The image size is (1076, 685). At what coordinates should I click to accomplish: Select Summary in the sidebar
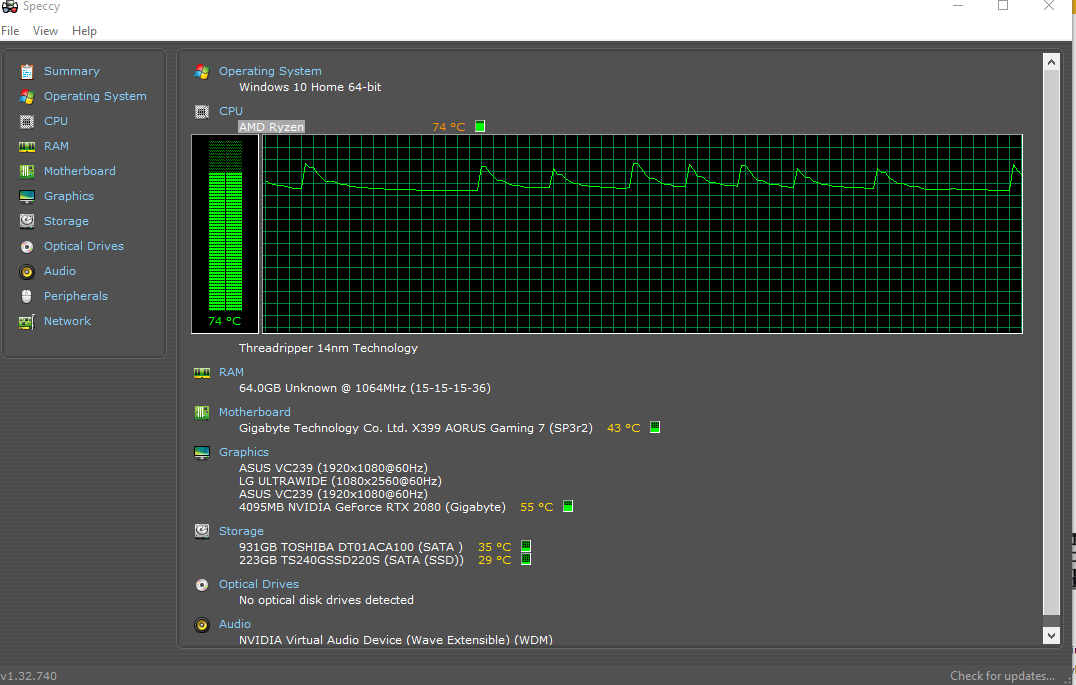pos(71,71)
